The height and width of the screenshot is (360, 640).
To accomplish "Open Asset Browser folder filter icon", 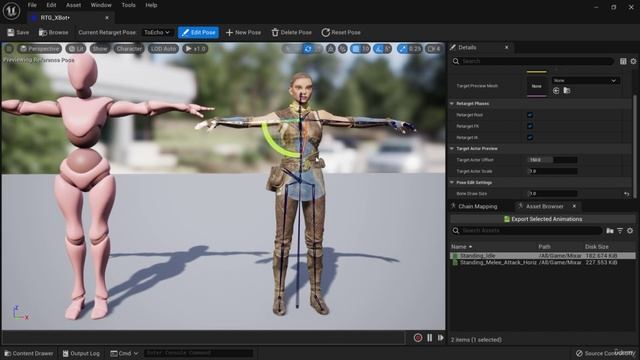I will [610, 231].
